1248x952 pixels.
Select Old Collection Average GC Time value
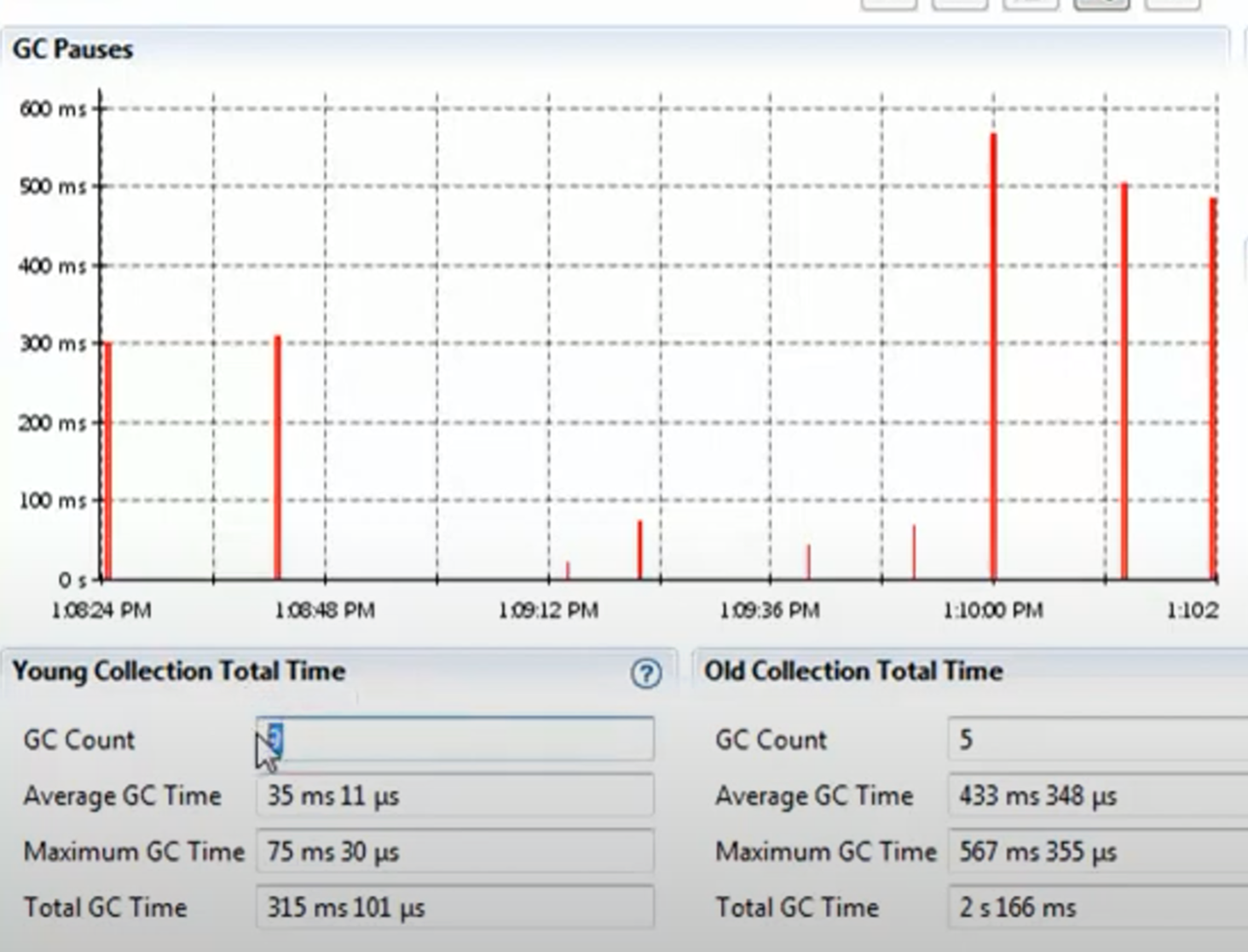click(x=1095, y=796)
